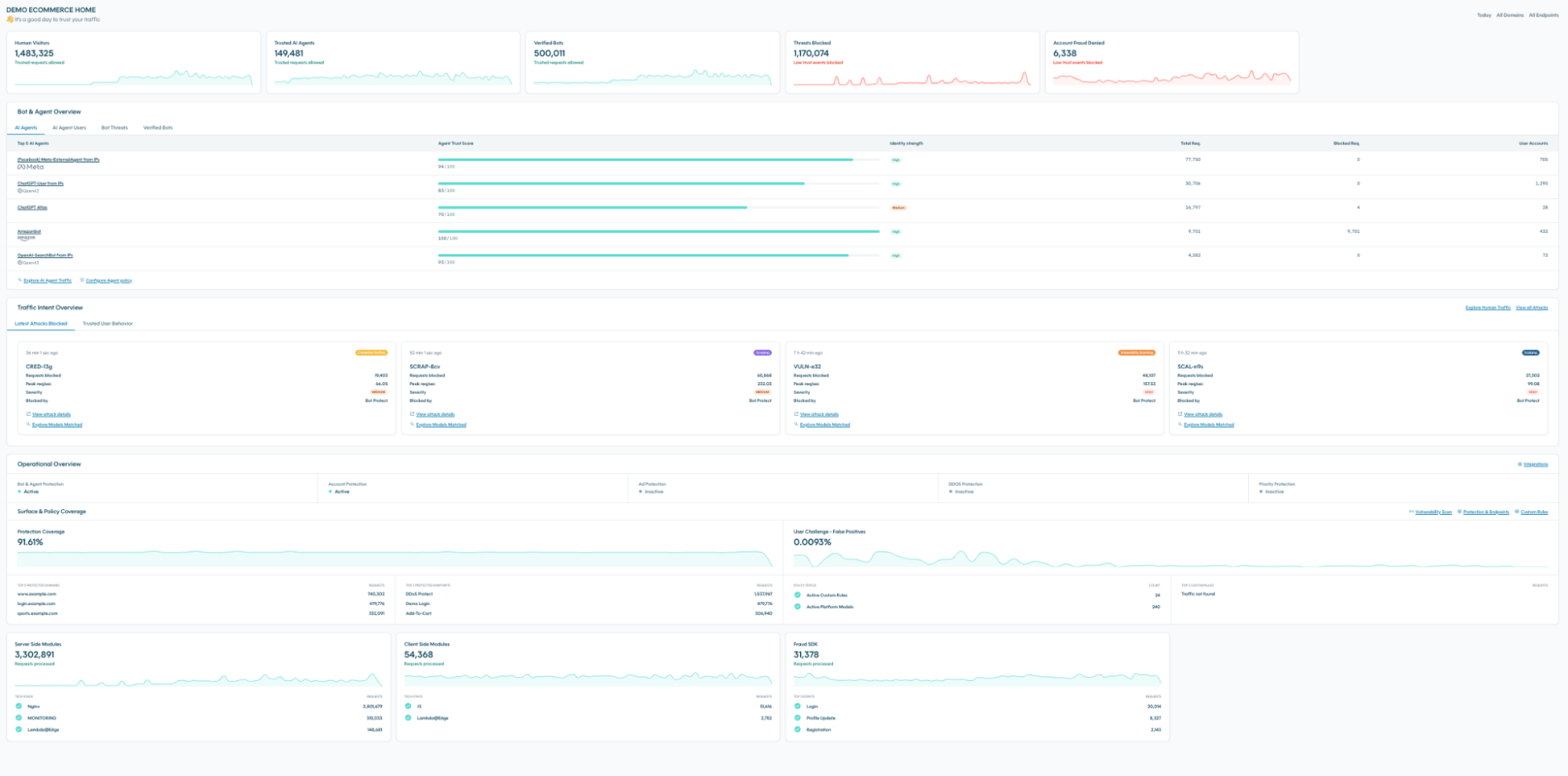1568x776 pixels.
Task: Click the Account Fraud Denied summary card
Action: point(1172,62)
